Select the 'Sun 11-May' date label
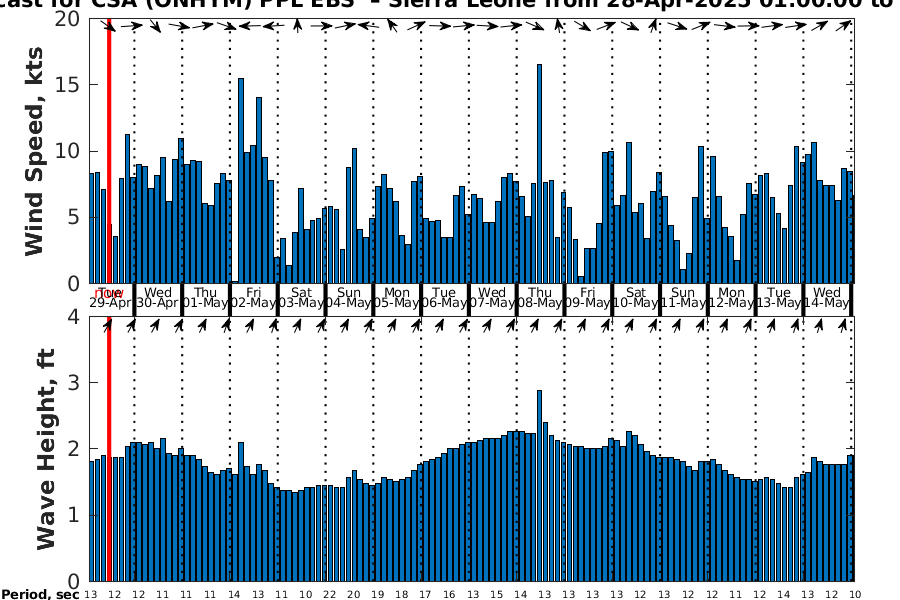900x600 pixels. (683, 297)
